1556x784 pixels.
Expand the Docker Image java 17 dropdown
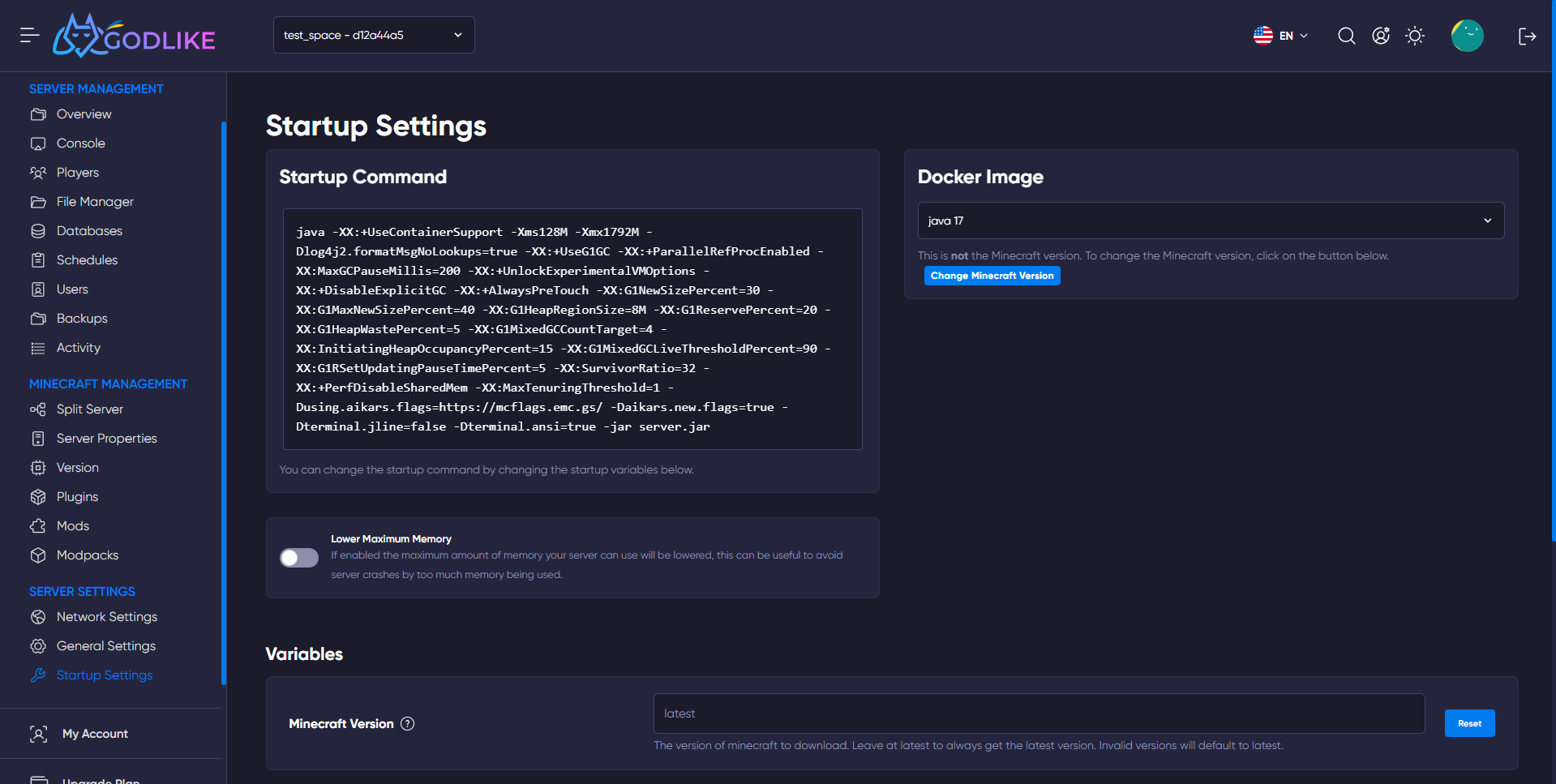click(x=1210, y=221)
